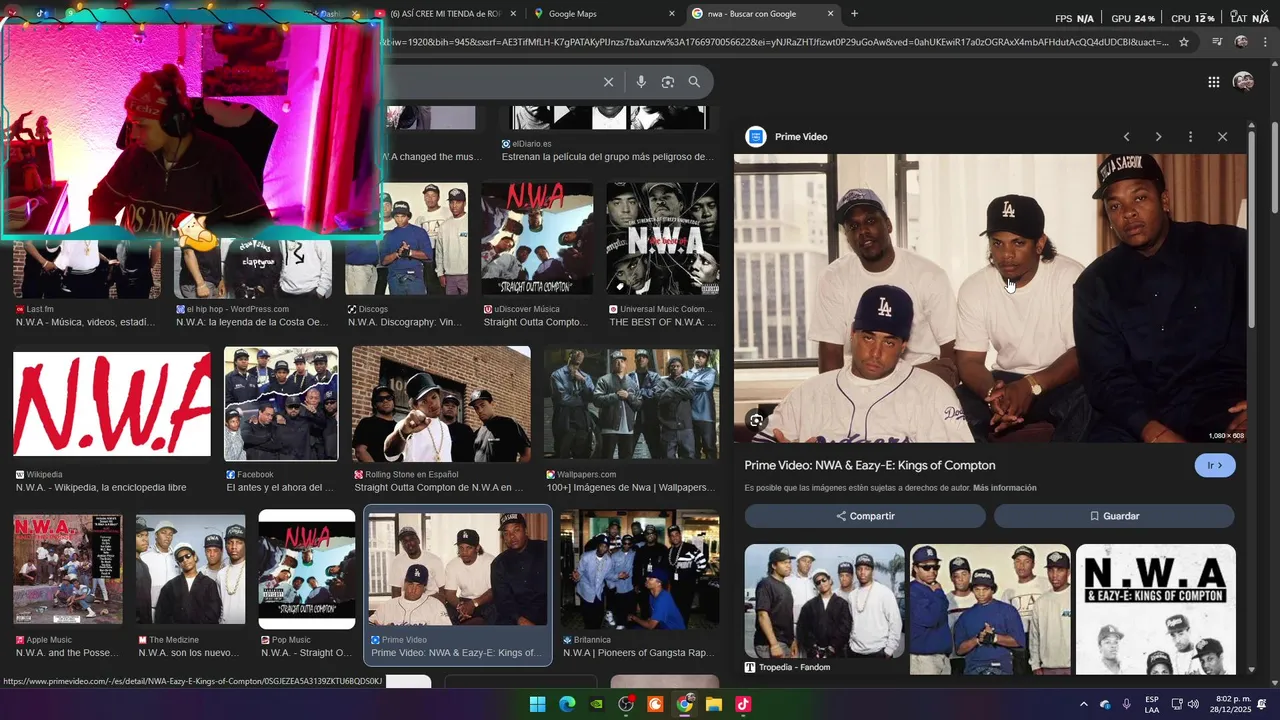The image size is (1280, 720).
Task: Open the Britannica Pioneers of Gangsta Rap image
Action: [639, 569]
